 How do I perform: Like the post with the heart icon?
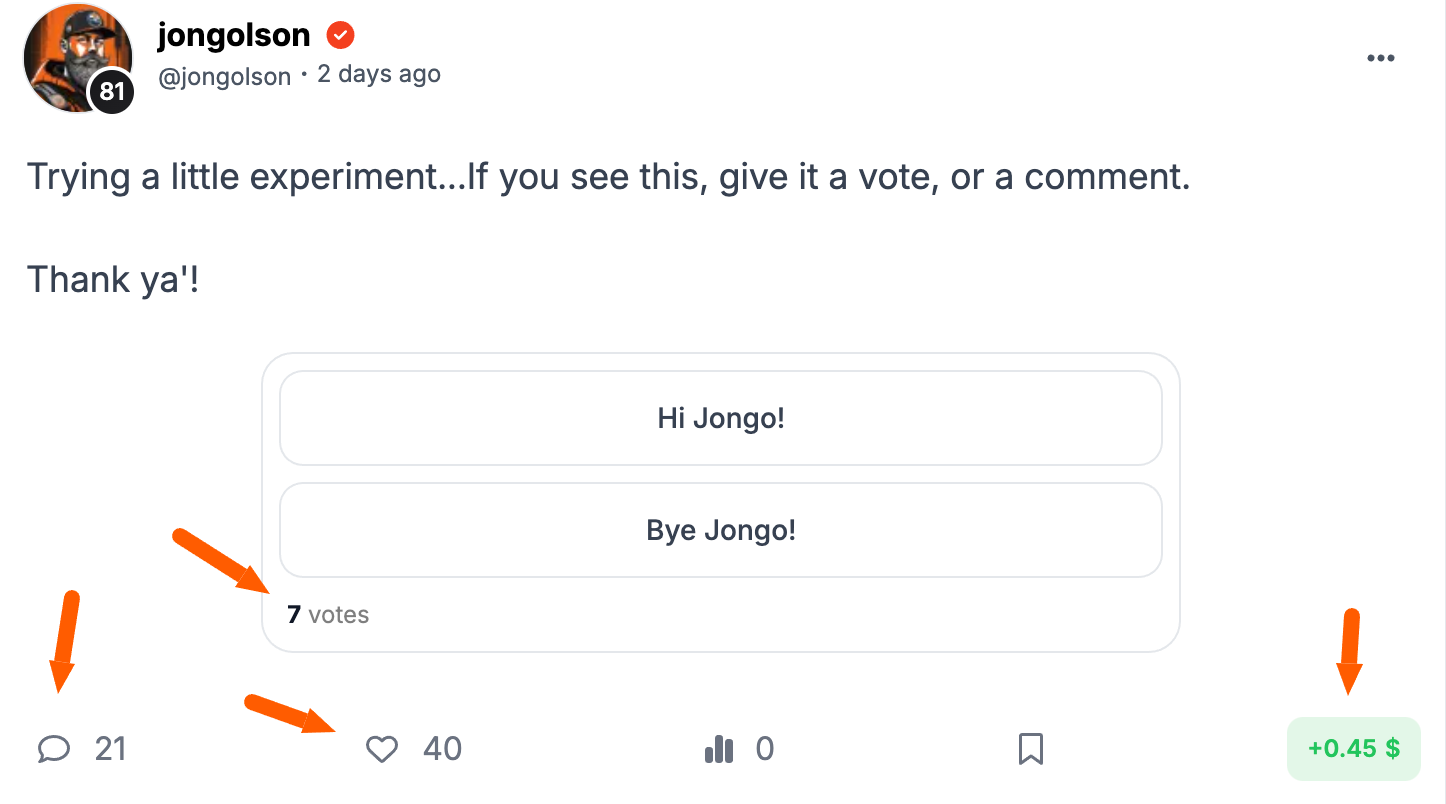click(x=382, y=749)
